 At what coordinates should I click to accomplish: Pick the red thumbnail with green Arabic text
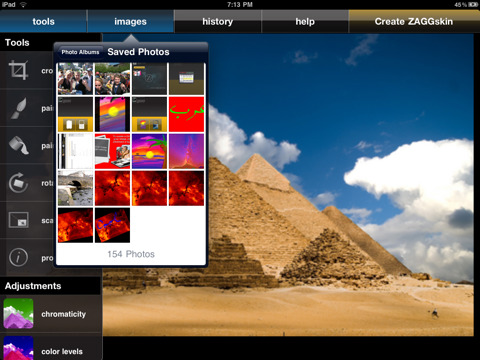click(186, 114)
